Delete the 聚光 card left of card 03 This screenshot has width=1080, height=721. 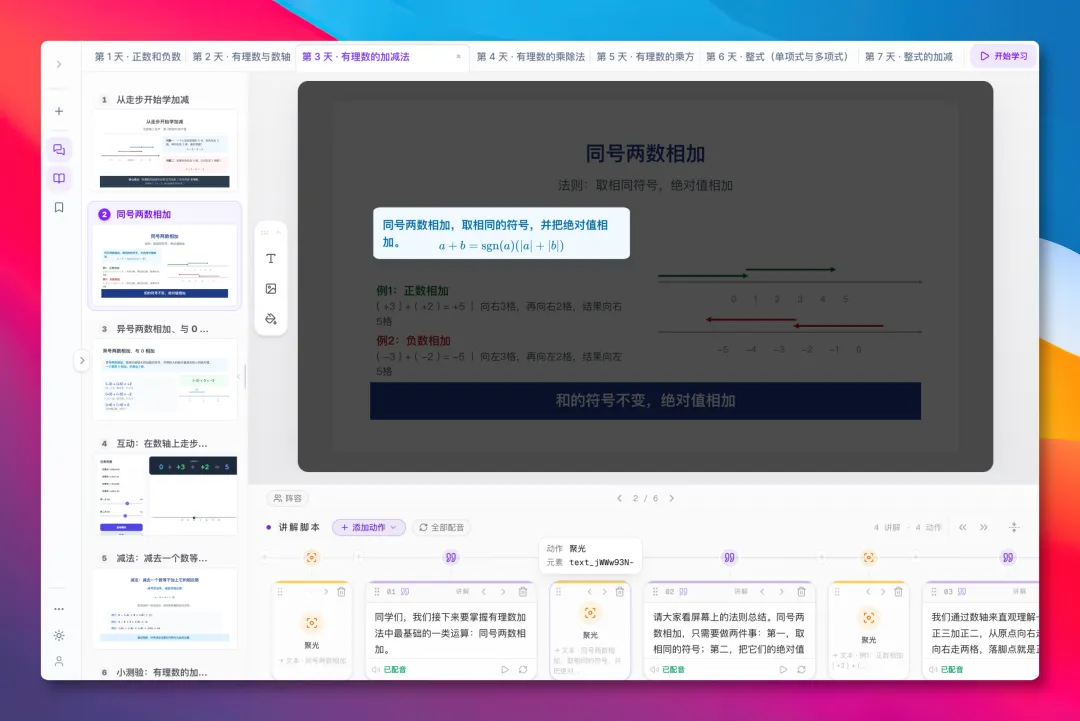pyautogui.click(x=898, y=592)
